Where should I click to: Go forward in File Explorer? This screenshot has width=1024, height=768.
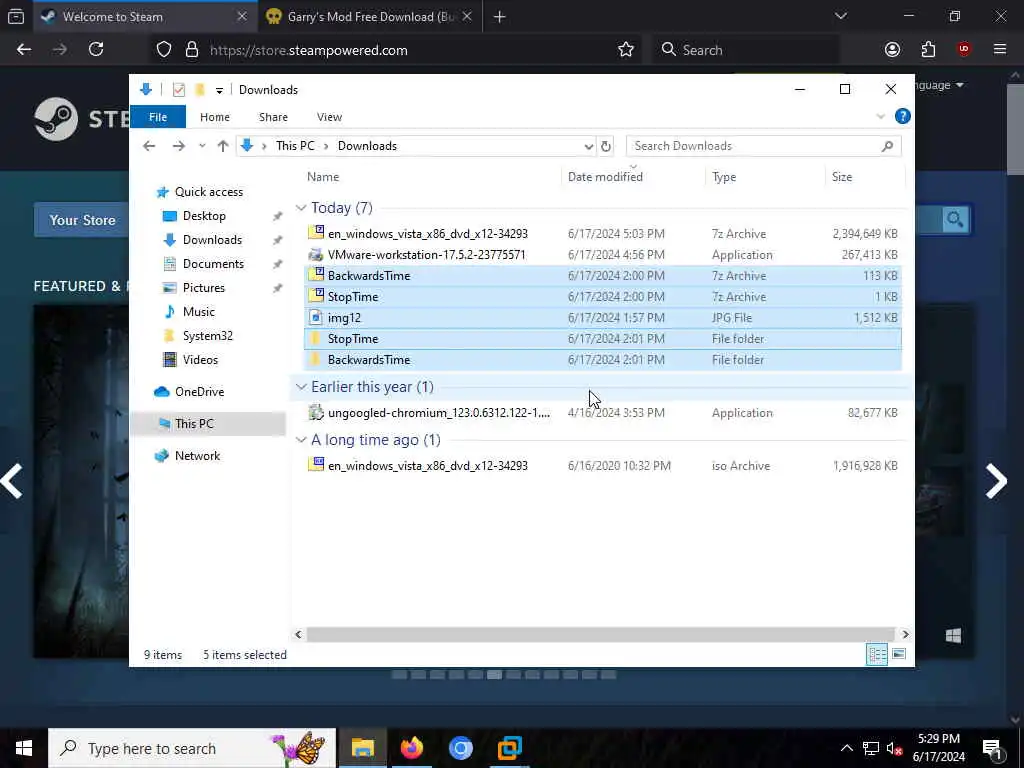tap(178, 146)
